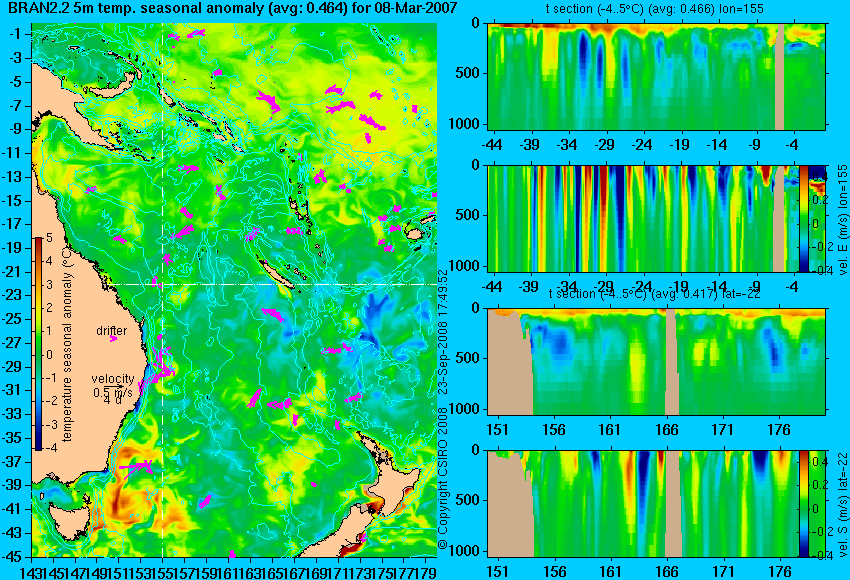This screenshot has width=850, height=580.
Task: Click the lat=-22 temperature section title
Action: (655, 294)
